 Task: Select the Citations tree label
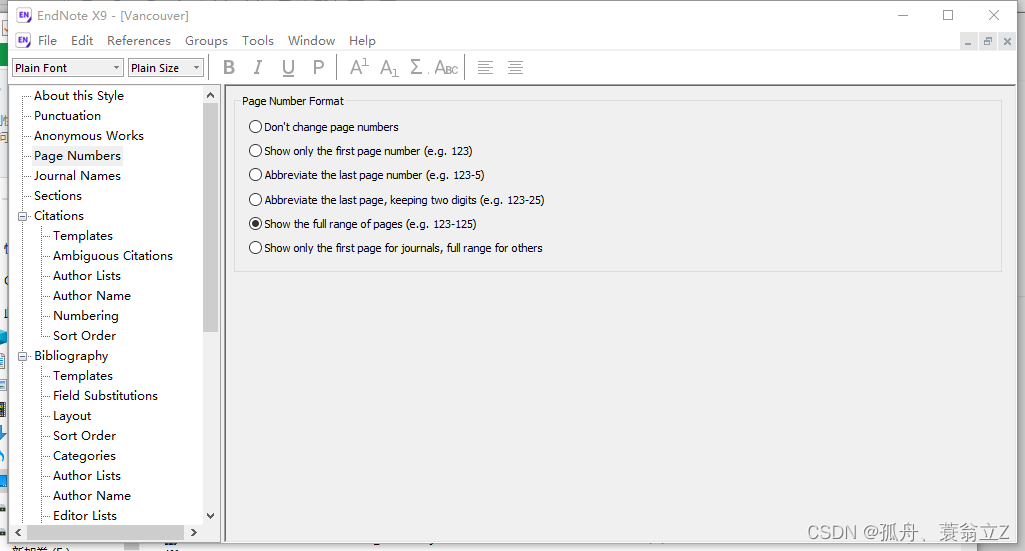pos(59,216)
